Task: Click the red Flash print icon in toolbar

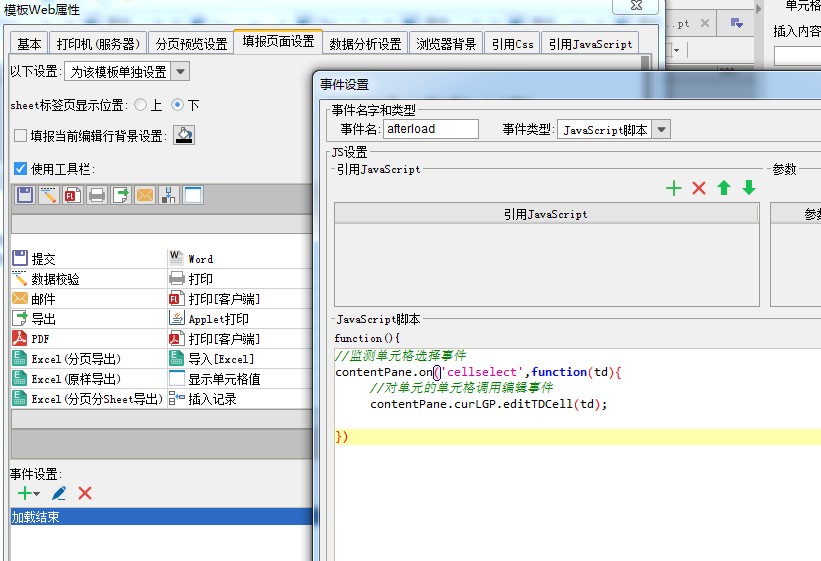Action: point(73,195)
